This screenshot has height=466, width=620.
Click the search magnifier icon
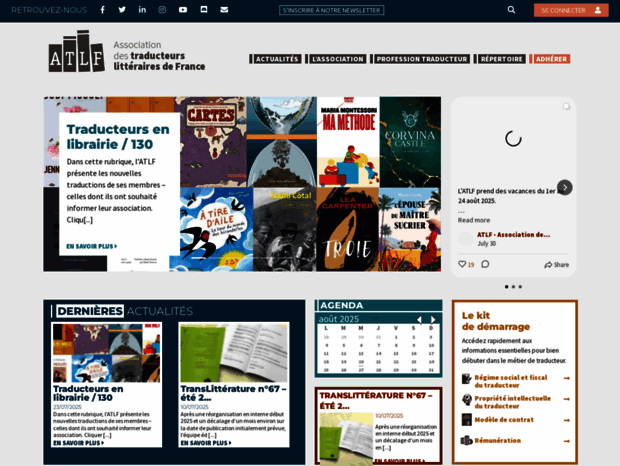[511, 10]
